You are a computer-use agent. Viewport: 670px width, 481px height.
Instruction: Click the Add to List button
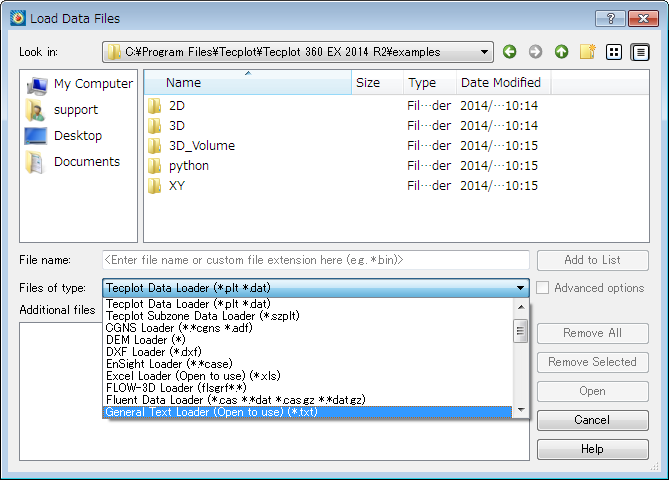(593, 260)
